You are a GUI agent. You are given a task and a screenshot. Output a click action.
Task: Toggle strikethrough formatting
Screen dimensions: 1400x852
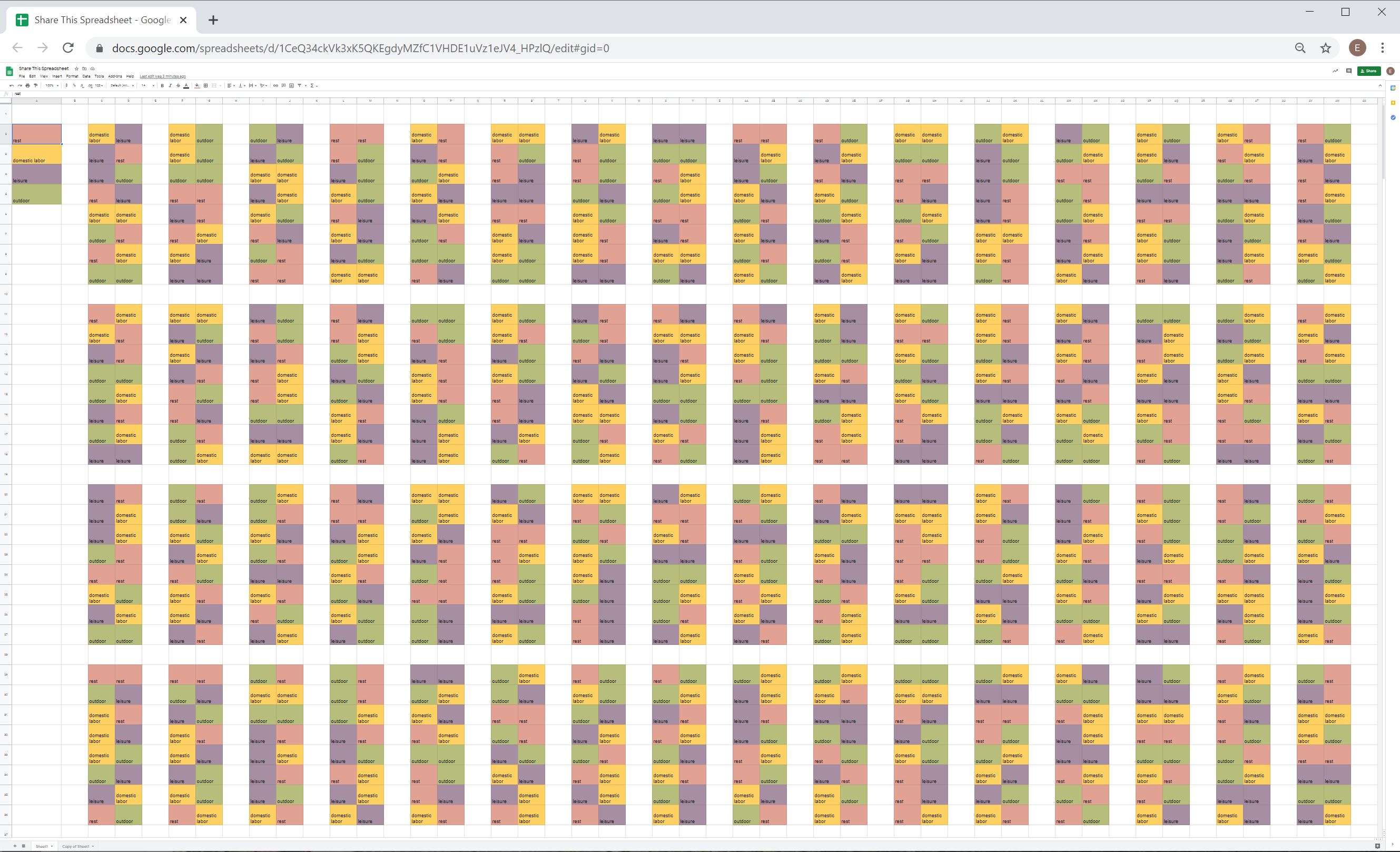tap(179, 86)
